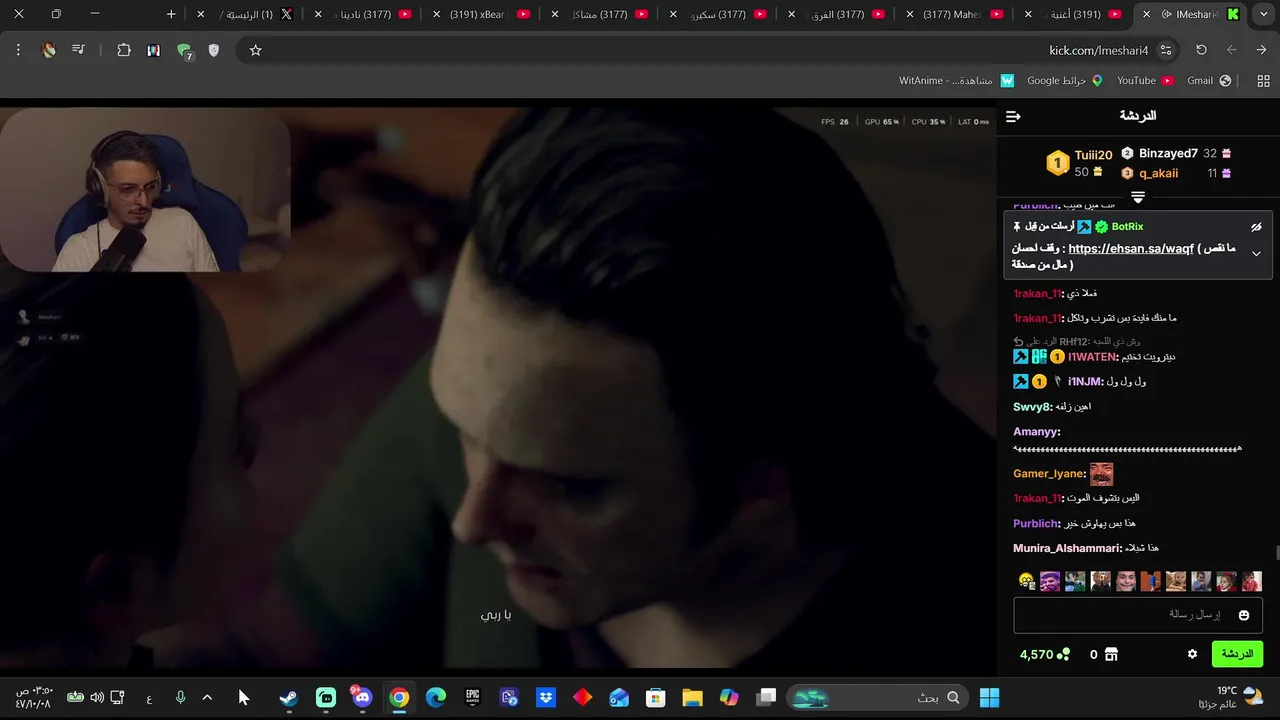Open the WitAnime bookmark
The width and height of the screenshot is (1280, 720).
click(x=956, y=80)
